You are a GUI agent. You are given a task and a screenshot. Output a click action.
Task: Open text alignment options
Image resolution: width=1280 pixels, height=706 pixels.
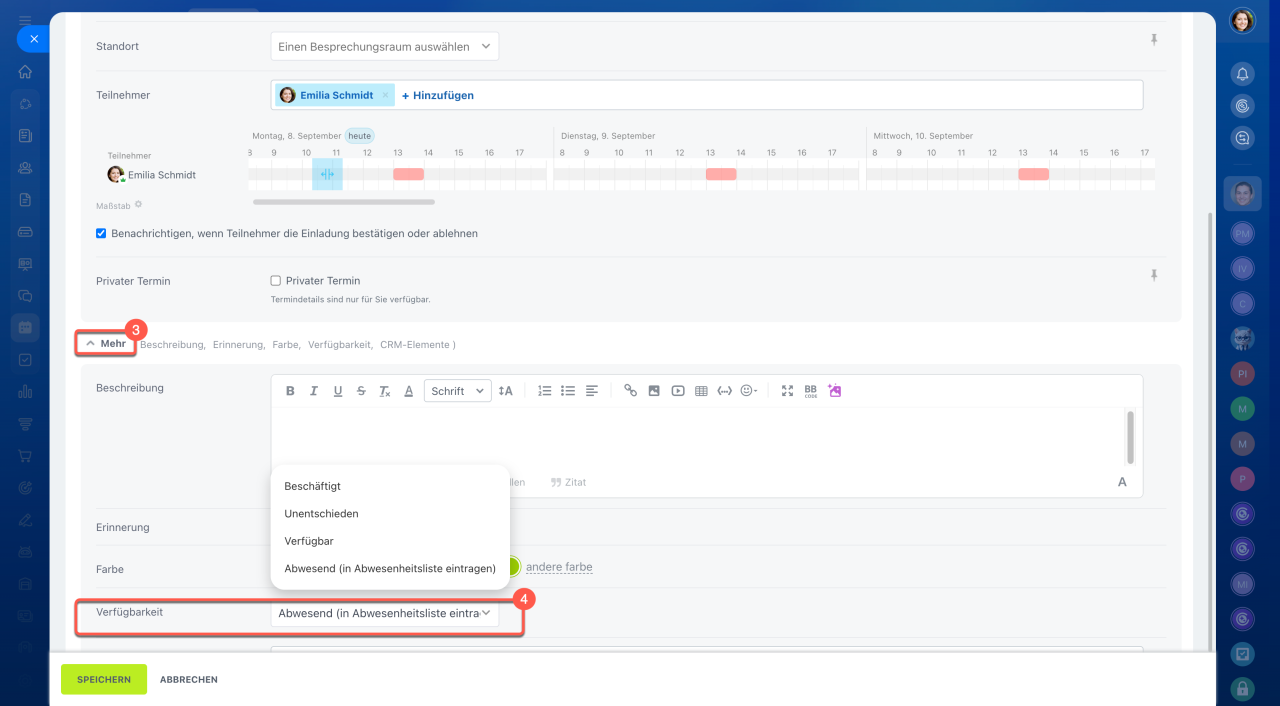[592, 391]
